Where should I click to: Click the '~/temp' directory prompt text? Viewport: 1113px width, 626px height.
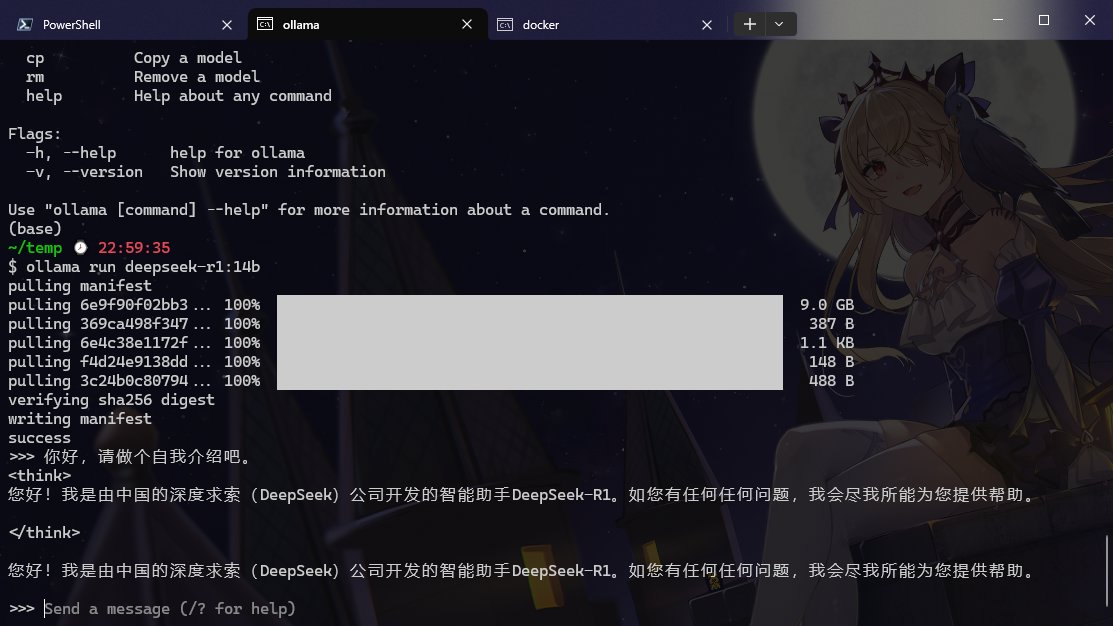click(35, 248)
